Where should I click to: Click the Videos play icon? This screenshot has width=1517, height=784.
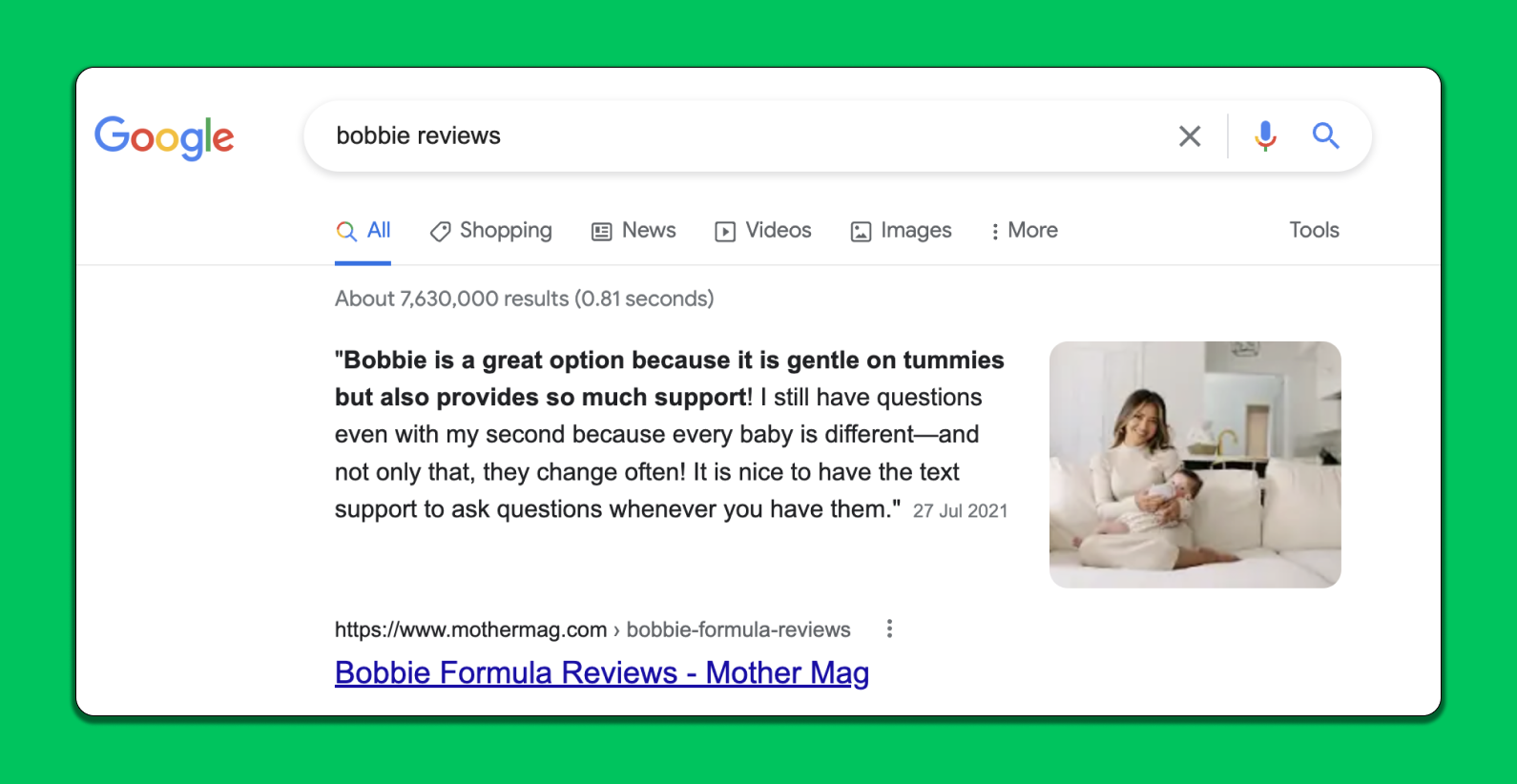pyautogui.click(x=725, y=232)
